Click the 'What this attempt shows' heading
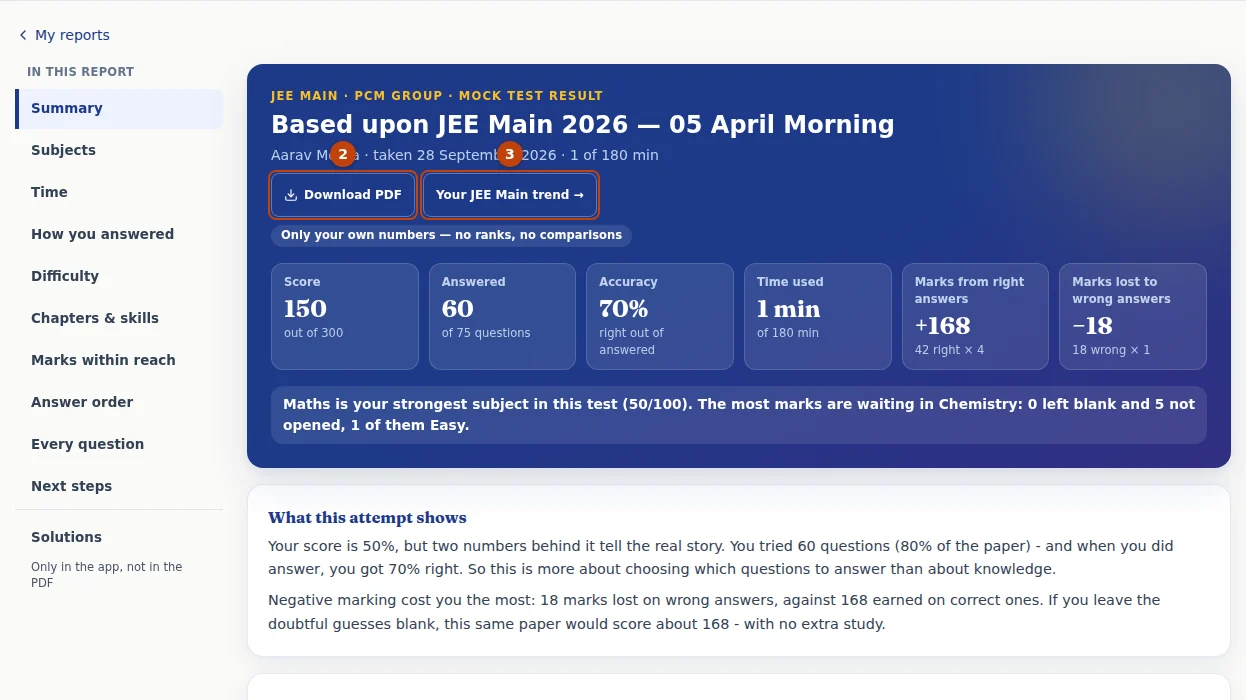Viewport: 1246px width, 700px height. click(367, 518)
